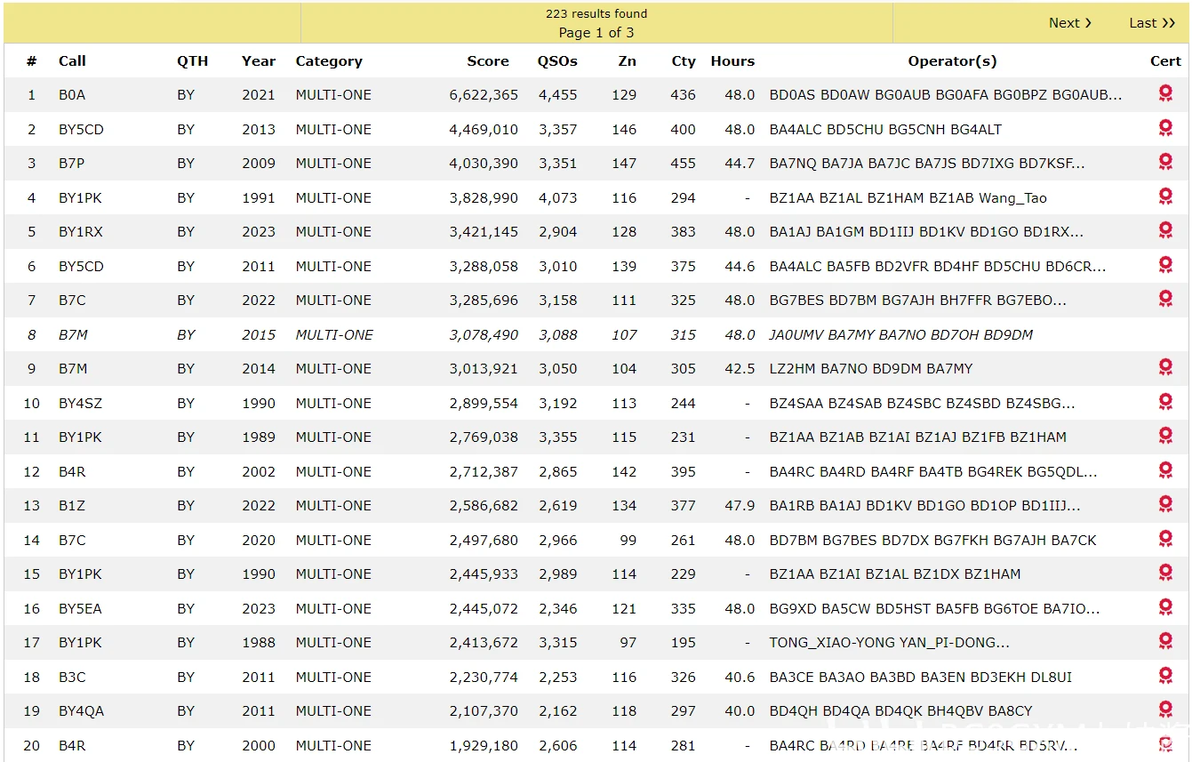This screenshot has width=1192, height=762.
Task: Sort by the Score column header
Action: click(487, 61)
